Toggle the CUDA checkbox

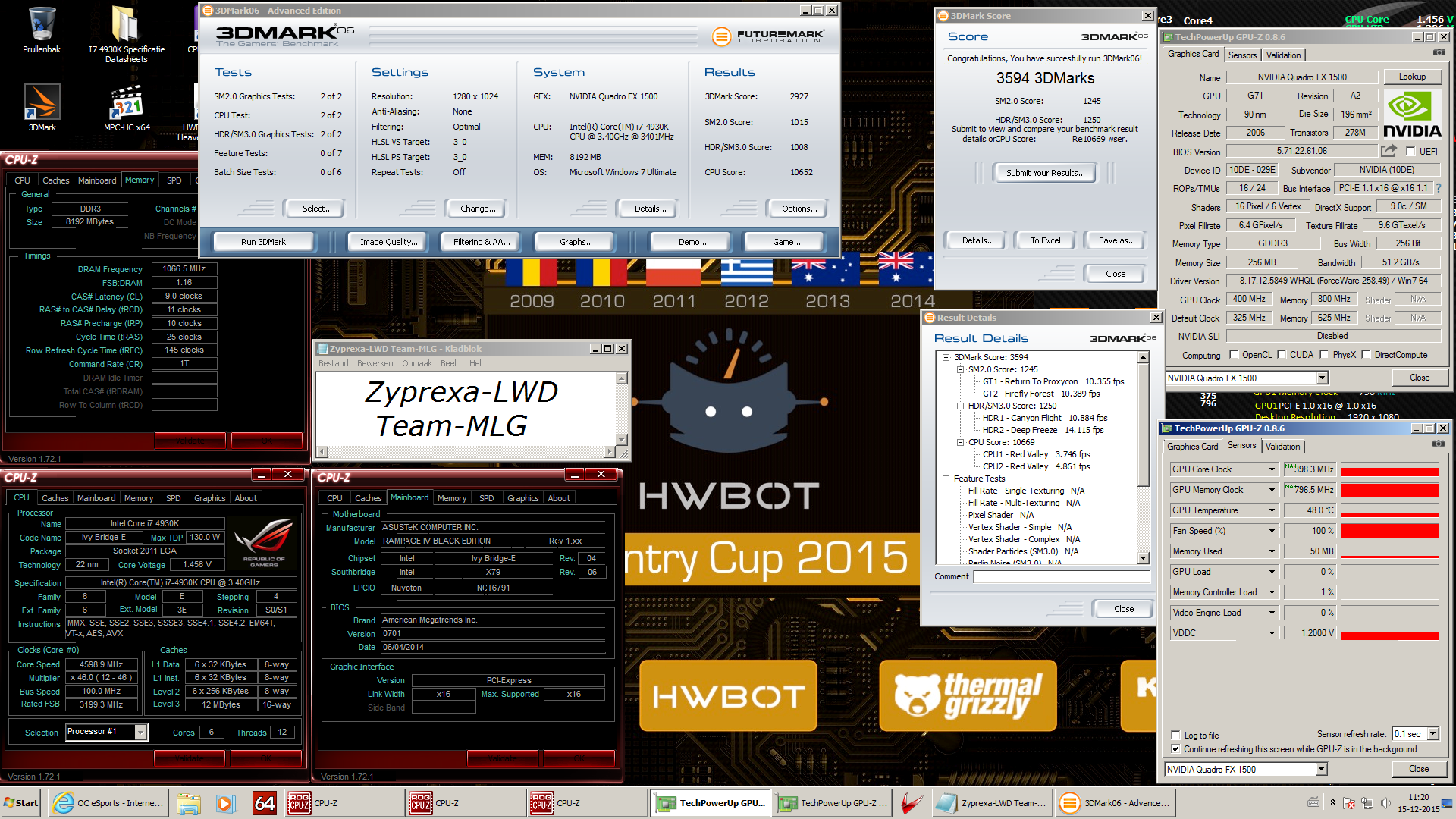[1282, 354]
